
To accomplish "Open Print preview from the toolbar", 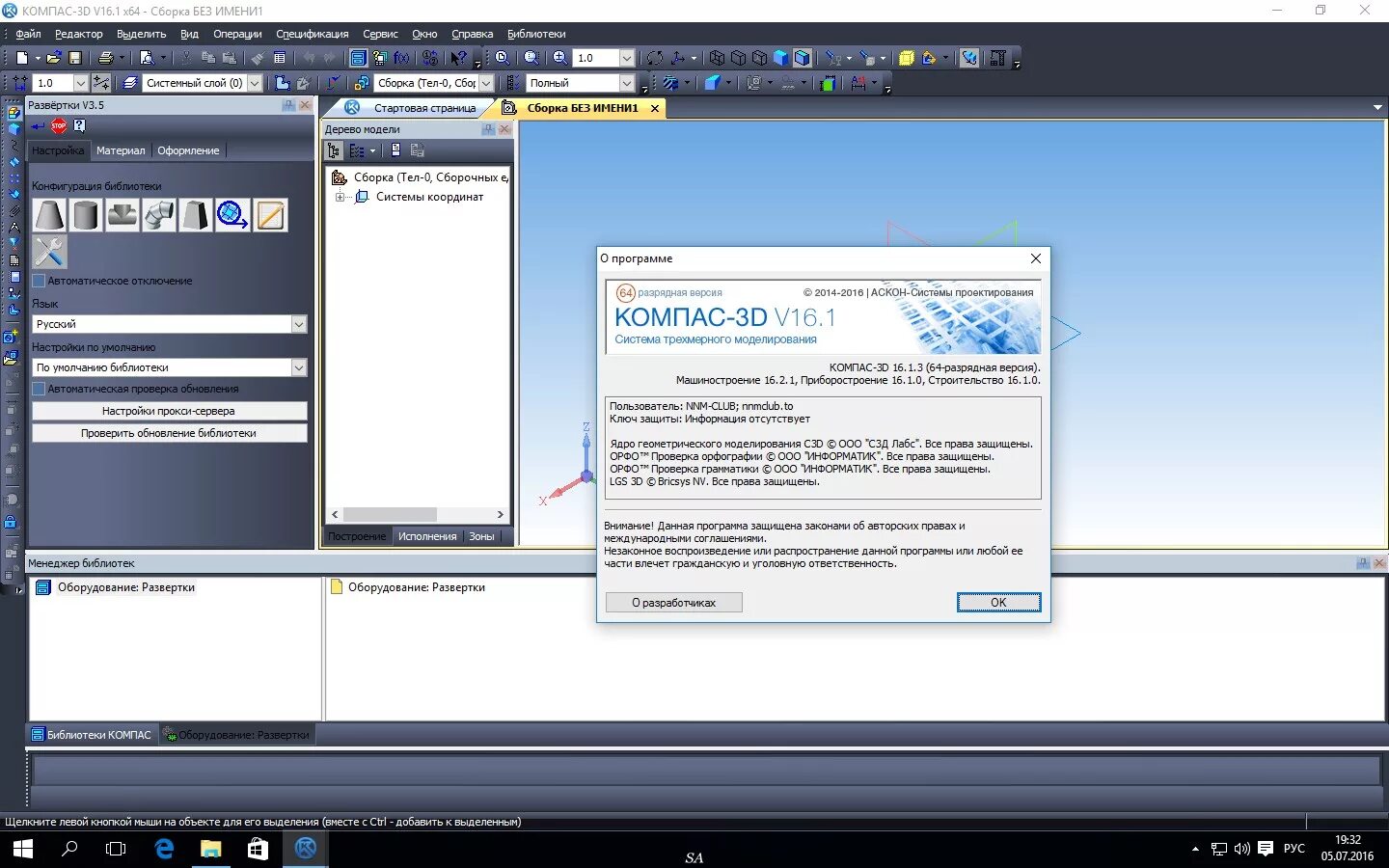I will [147, 58].
